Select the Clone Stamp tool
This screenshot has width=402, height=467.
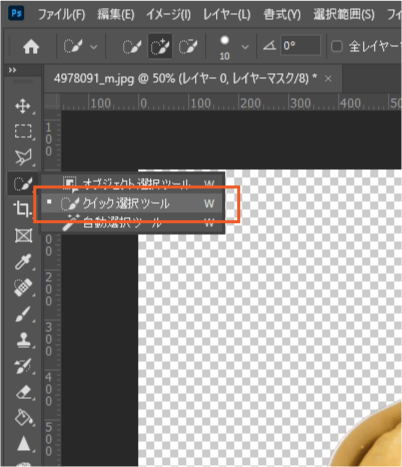pos(23,340)
